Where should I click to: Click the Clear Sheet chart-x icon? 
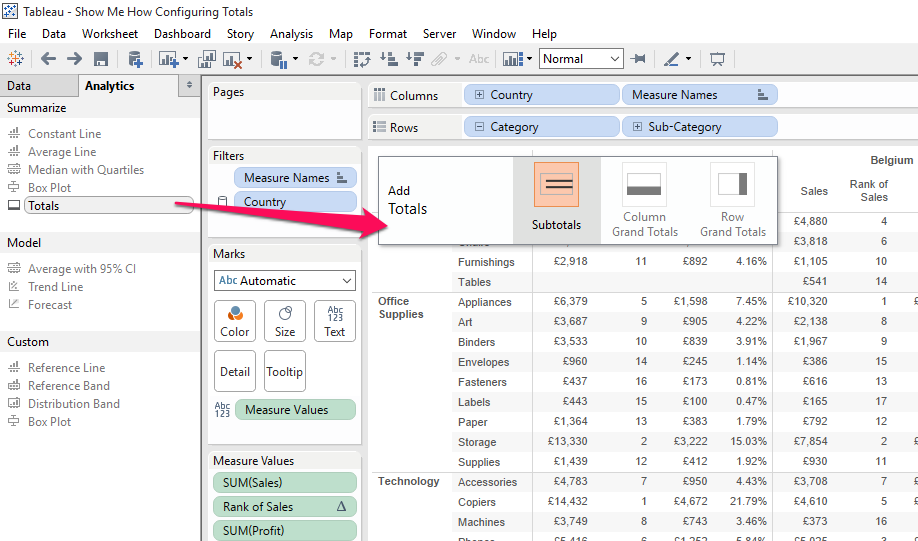pyautogui.click(x=232, y=59)
